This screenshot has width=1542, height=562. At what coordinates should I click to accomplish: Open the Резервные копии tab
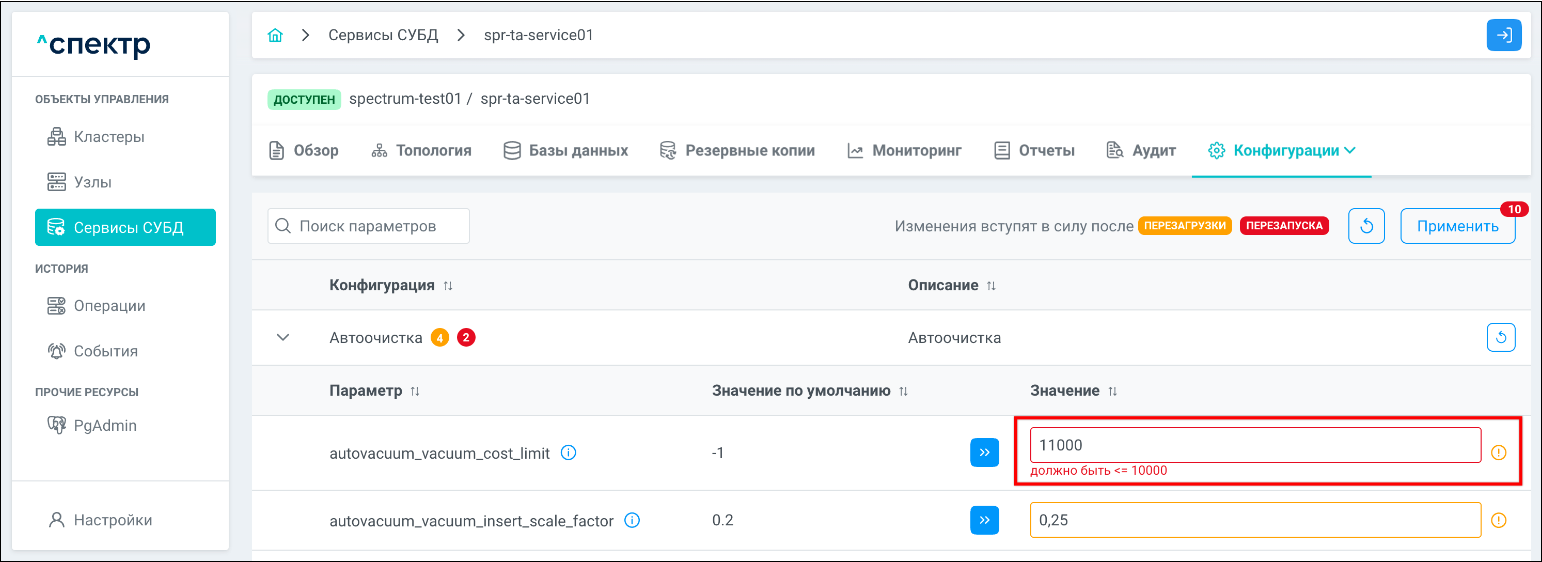pos(737,151)
